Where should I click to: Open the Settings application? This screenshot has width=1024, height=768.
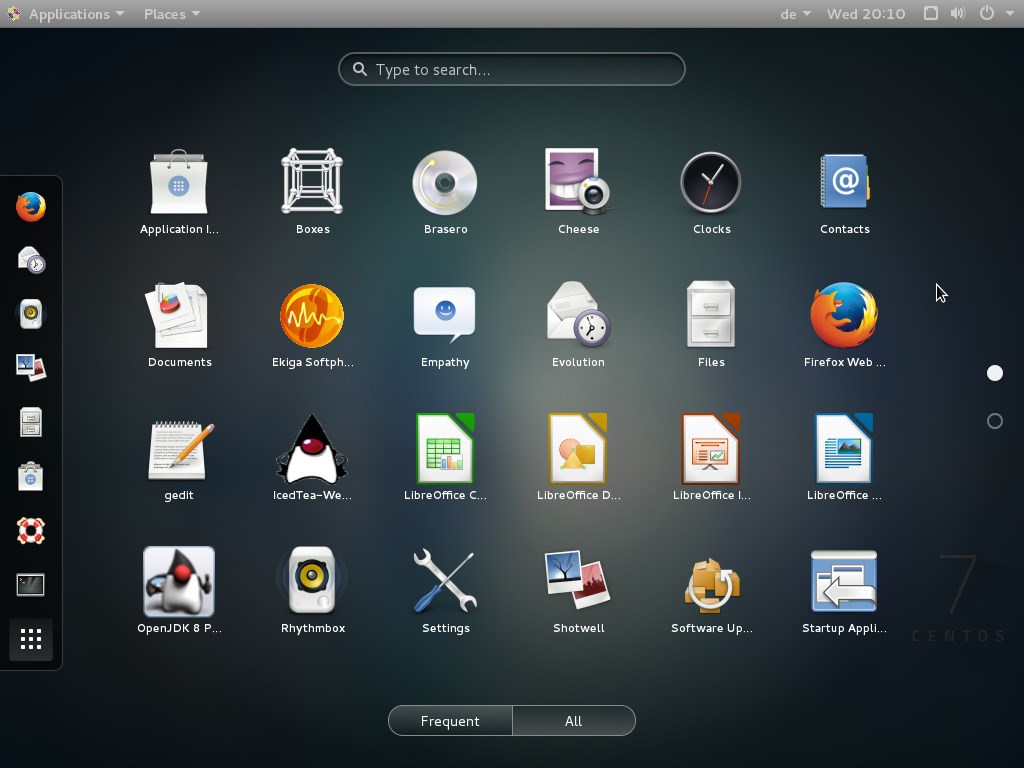pyautogui.click(x=445, y=581)
